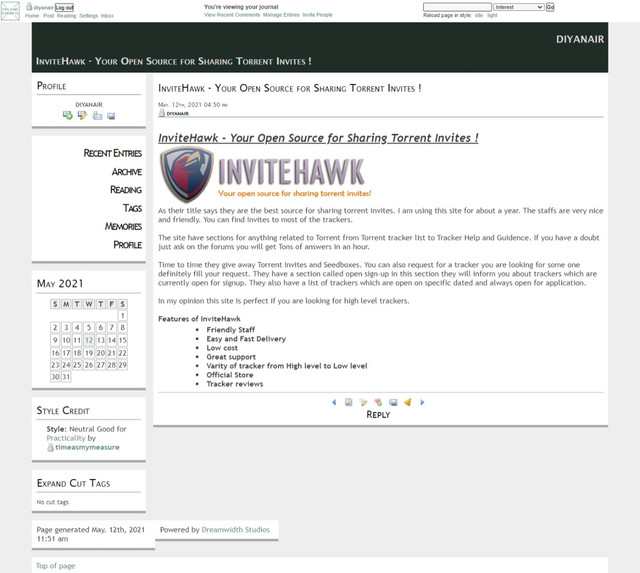Viewport: 640px width, 573px height.
Task: Click the entry title above the date
Action: coord(289,88)
